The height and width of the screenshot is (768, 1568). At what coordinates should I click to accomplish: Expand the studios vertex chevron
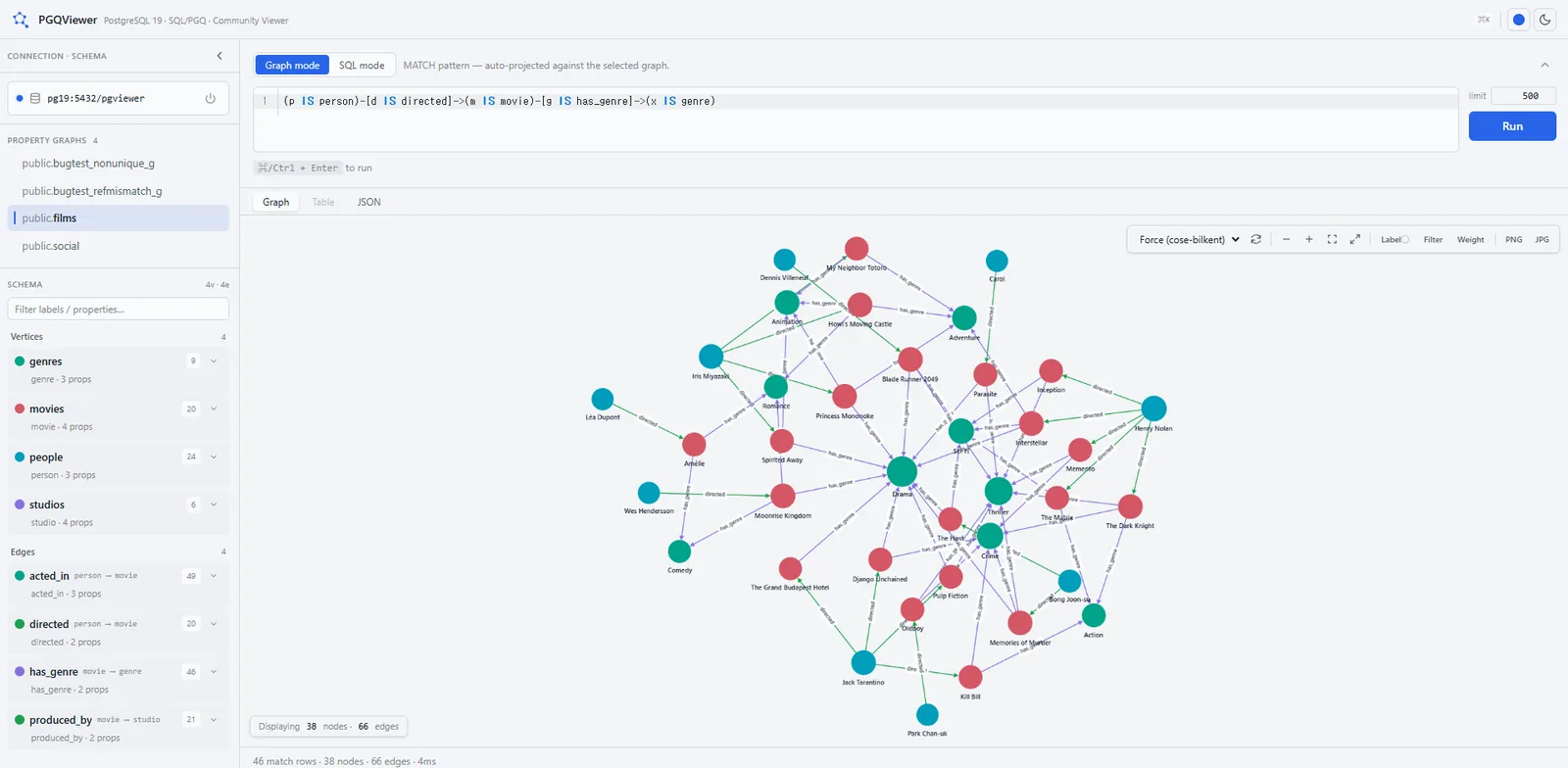214,504
